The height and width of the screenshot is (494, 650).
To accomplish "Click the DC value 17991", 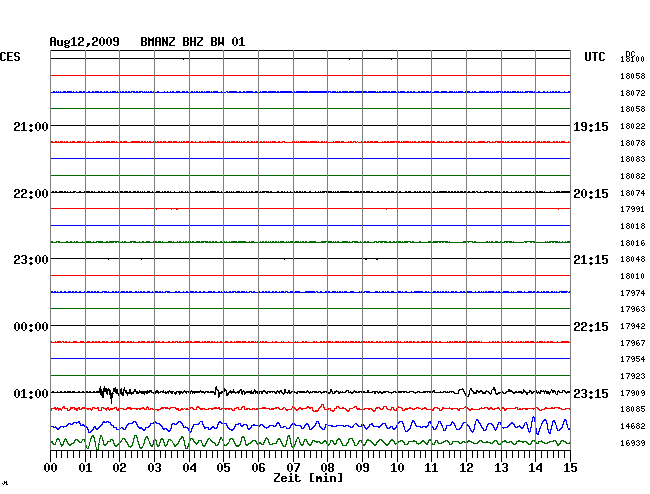I will pyautogui.click(x=633, y=209).
